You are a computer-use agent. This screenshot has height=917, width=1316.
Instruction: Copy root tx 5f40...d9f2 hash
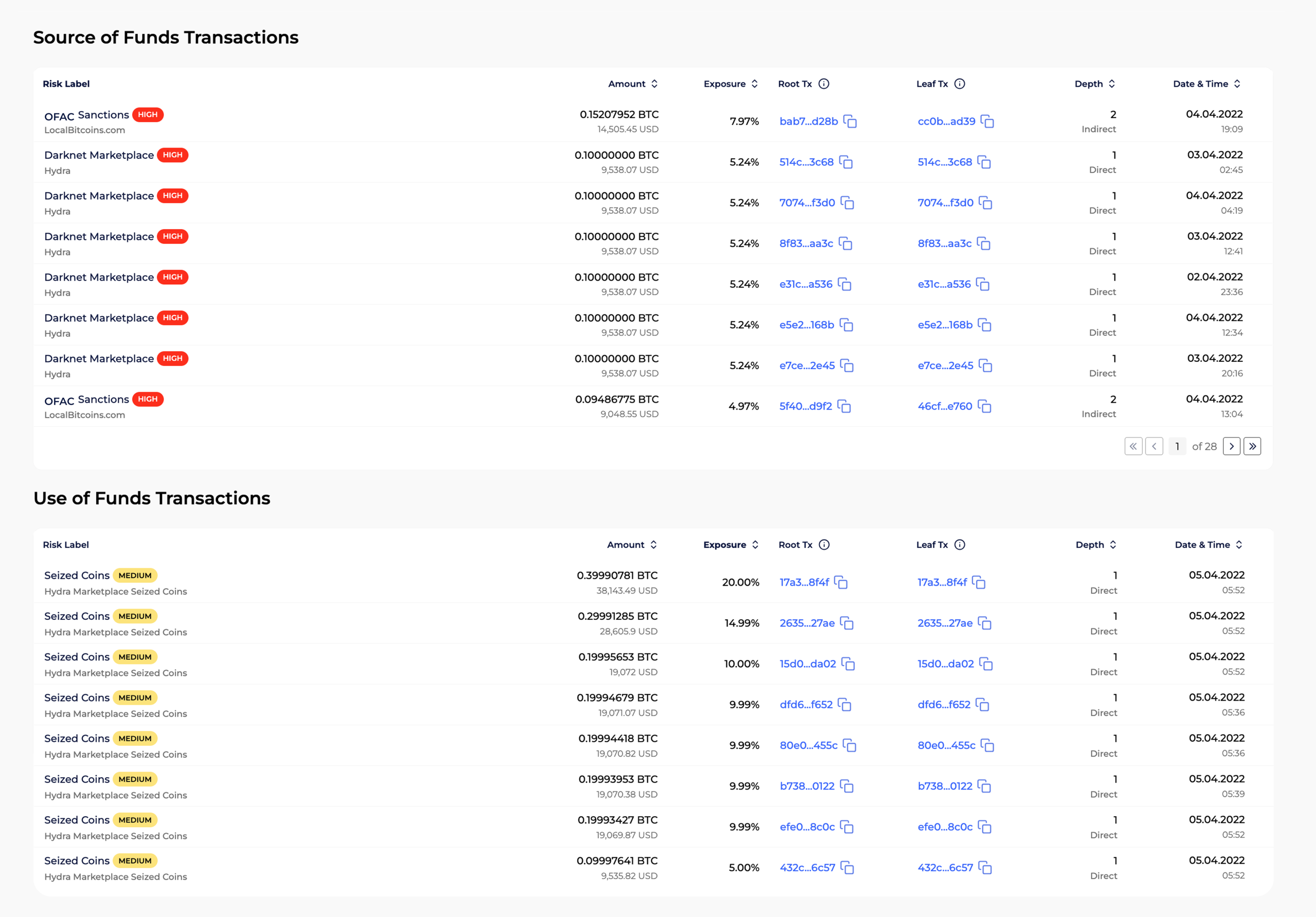844,407
